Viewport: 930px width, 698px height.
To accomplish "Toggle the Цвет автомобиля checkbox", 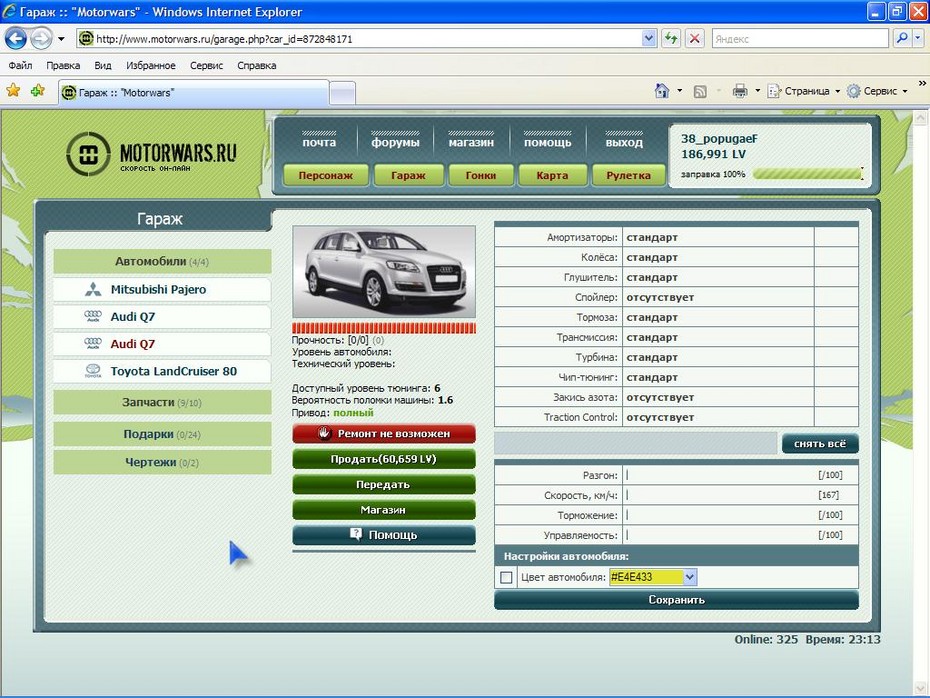I will click(x=507, y=577).
